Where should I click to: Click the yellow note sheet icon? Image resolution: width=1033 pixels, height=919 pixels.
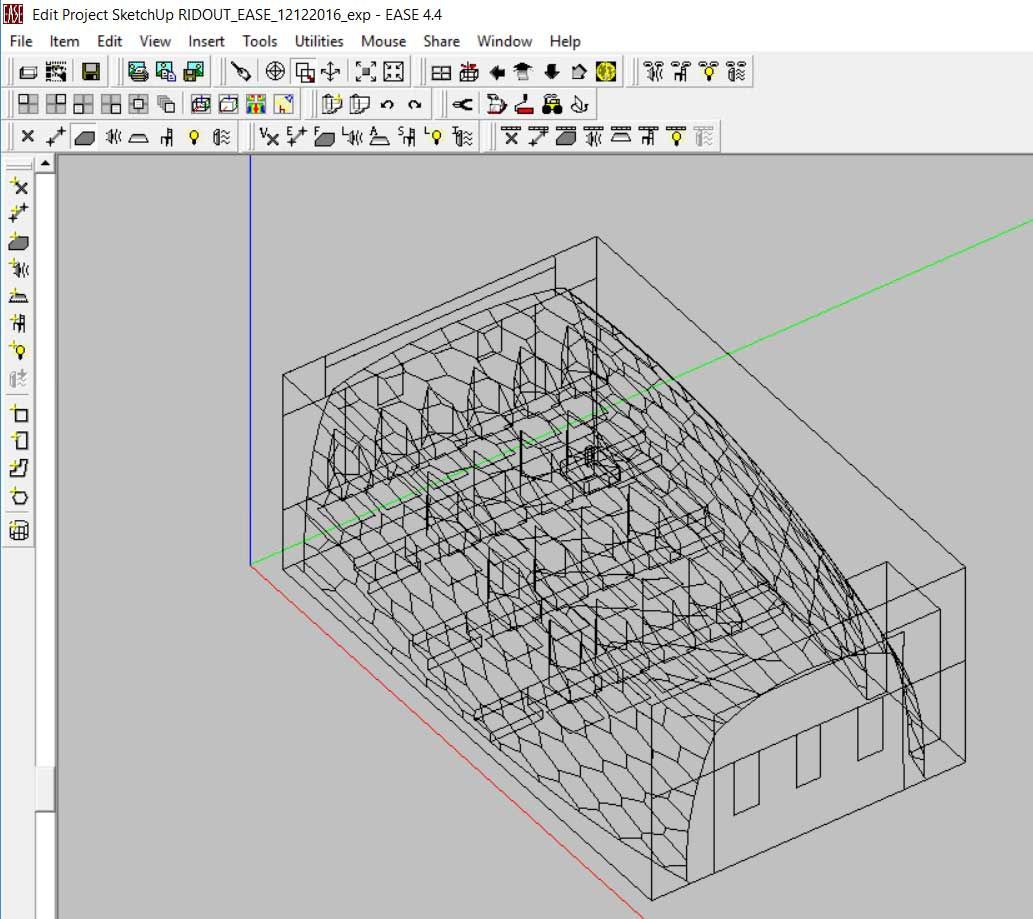(x=283, y=104)
